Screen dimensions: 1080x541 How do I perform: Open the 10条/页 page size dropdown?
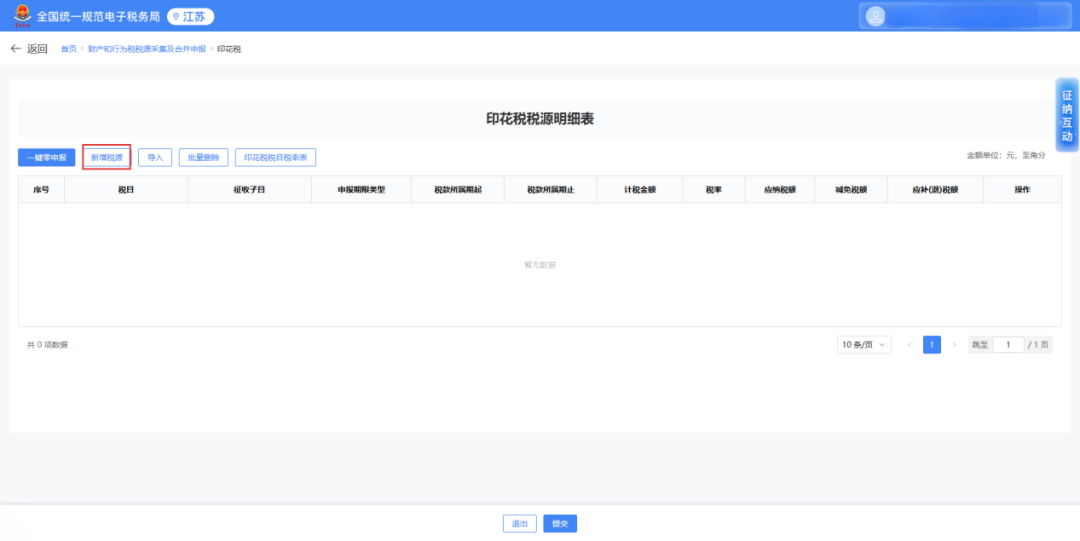[864, 345]
